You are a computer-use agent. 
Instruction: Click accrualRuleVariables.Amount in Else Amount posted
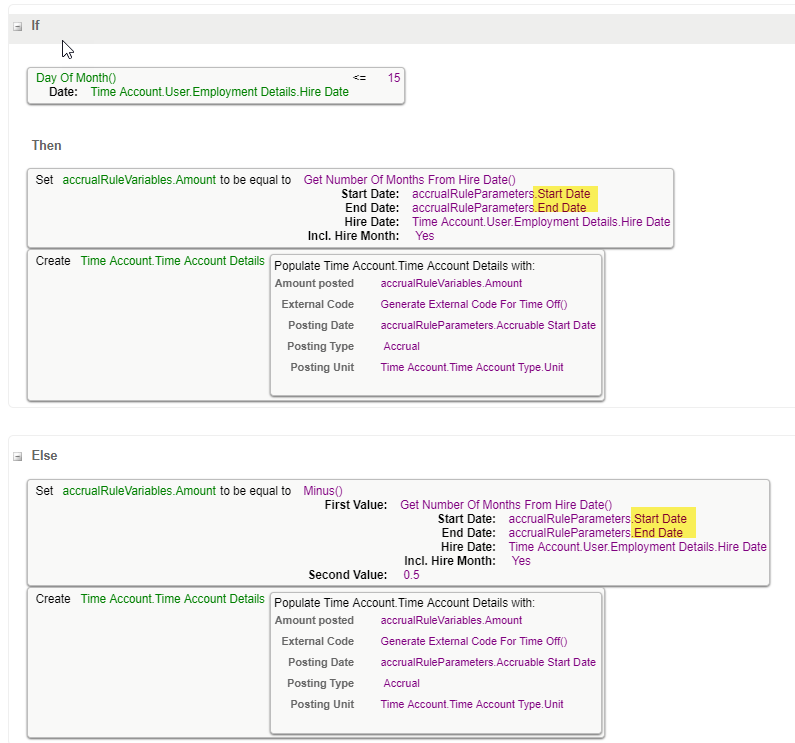(x=451, y=620)
